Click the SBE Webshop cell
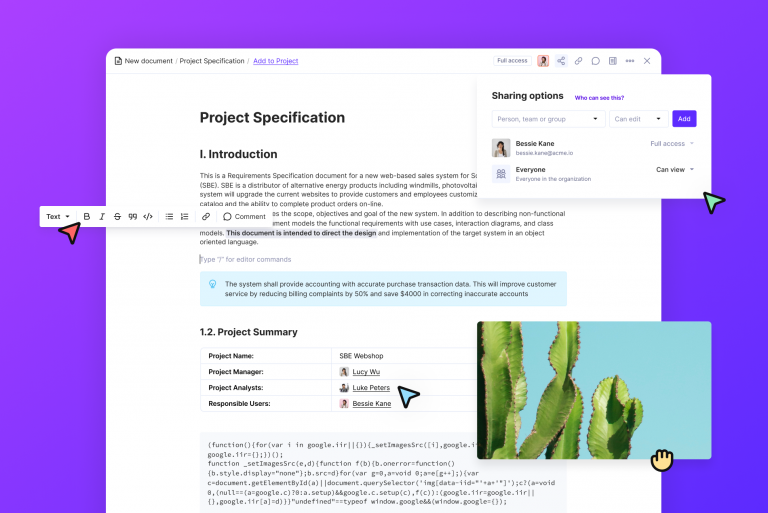 pyautogui.click(x=361, y=356)
